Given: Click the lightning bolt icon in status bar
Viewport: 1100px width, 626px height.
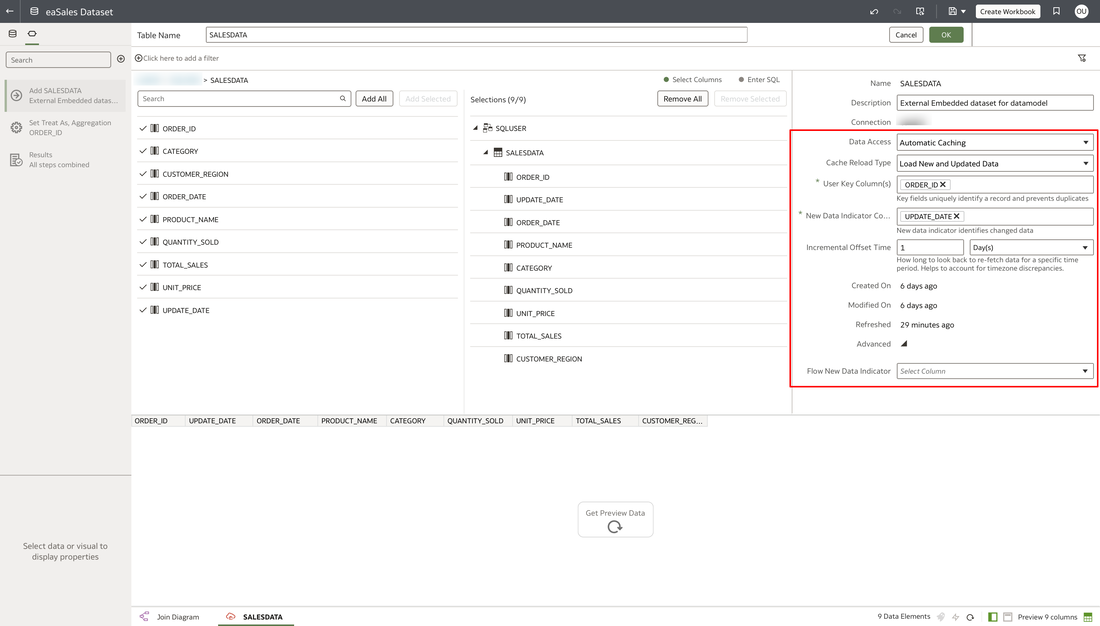Looking at the screenshot, I should point(955,618).
